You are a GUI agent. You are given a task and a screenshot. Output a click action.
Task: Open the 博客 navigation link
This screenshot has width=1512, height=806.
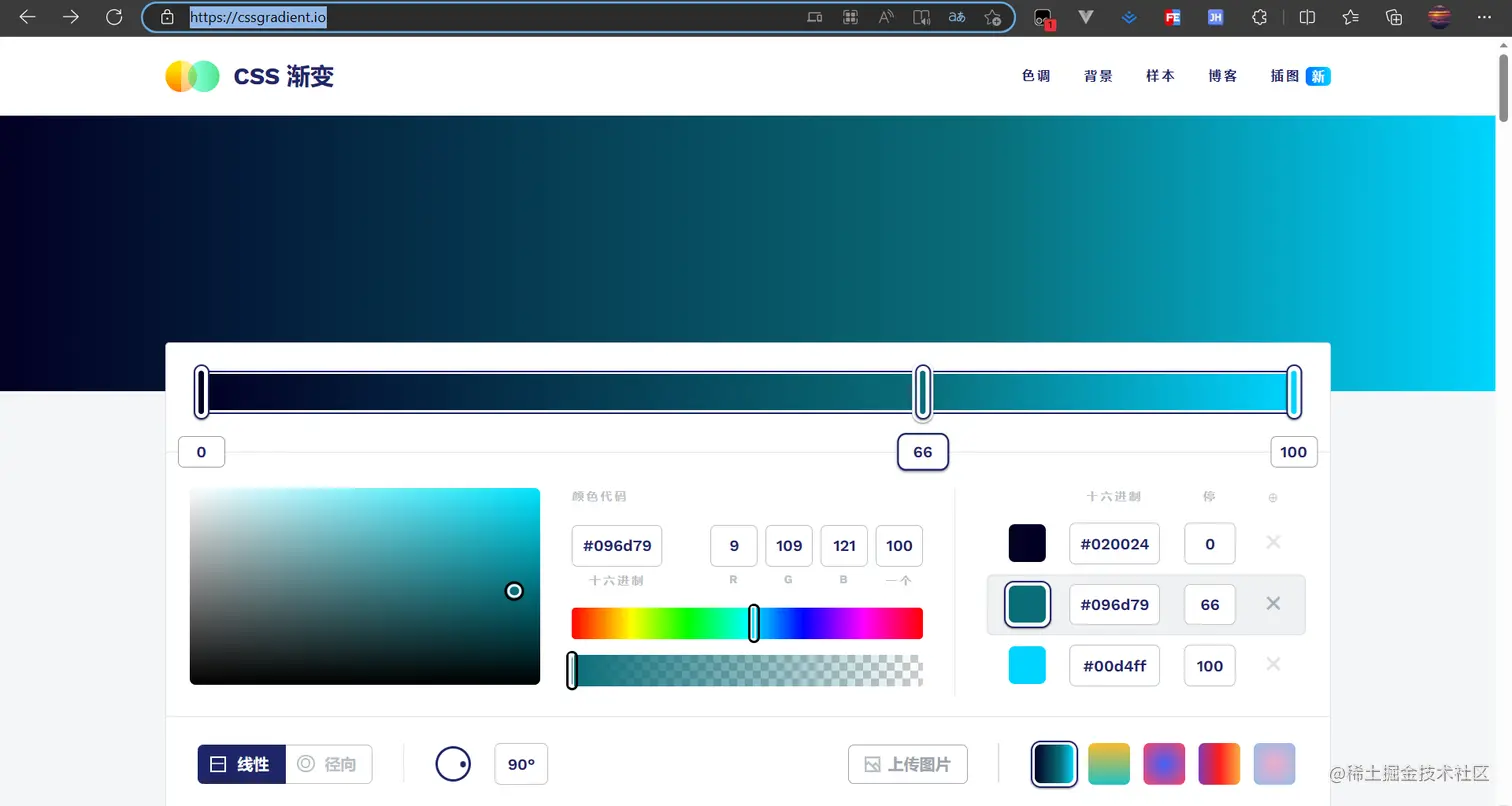click(x=1223, y=76)
